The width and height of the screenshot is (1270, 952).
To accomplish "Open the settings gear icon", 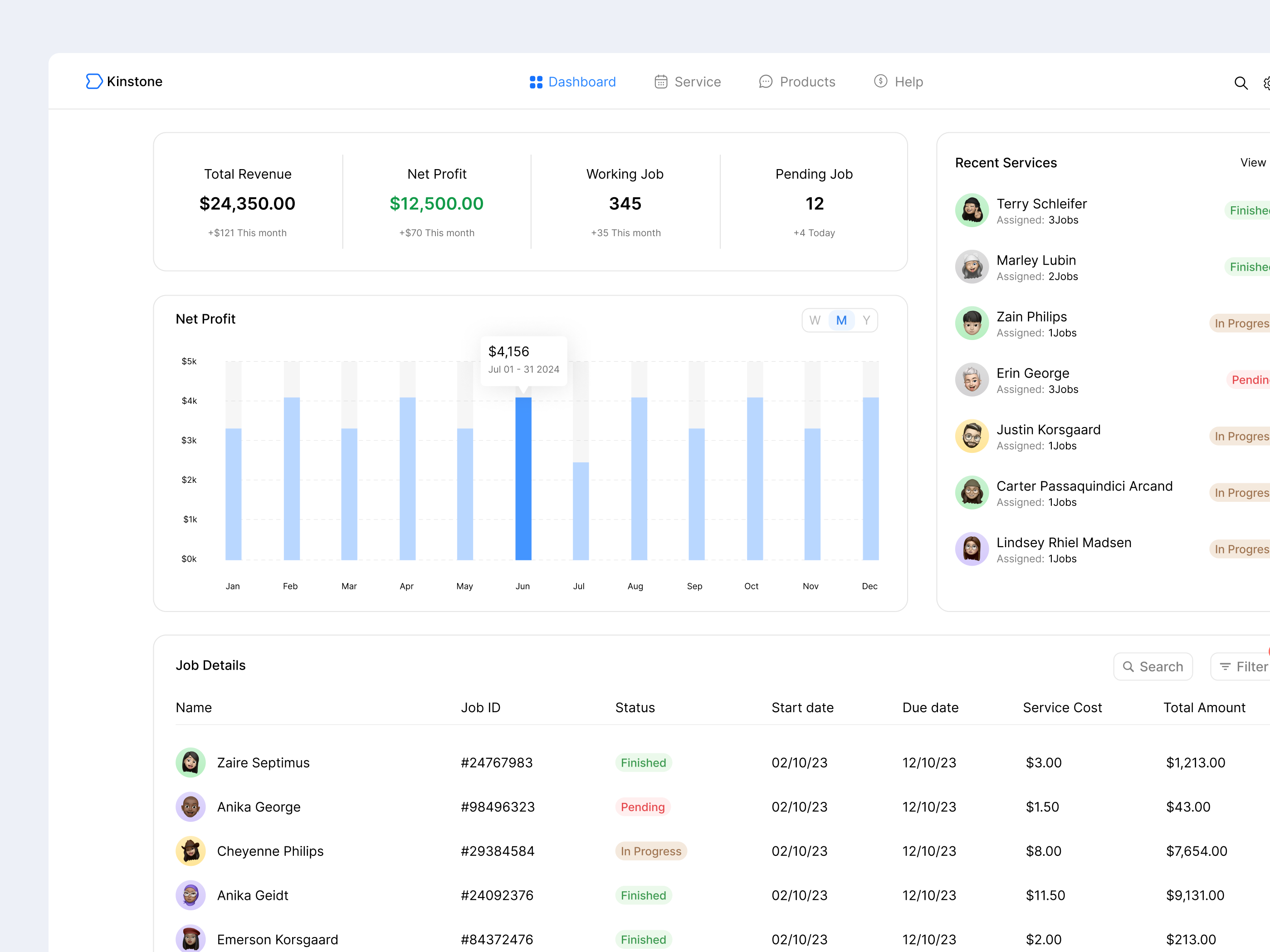I will click(x=1266, y=83).
